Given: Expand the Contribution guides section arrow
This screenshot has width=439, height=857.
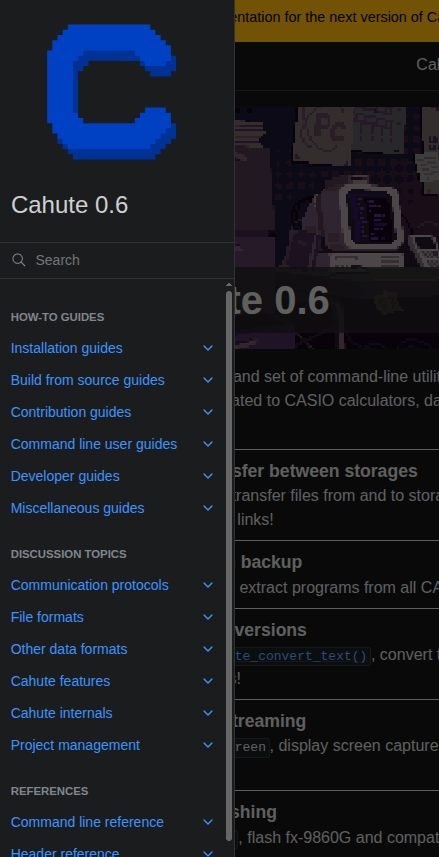Looking at the screenshot, I should point(208,412).
